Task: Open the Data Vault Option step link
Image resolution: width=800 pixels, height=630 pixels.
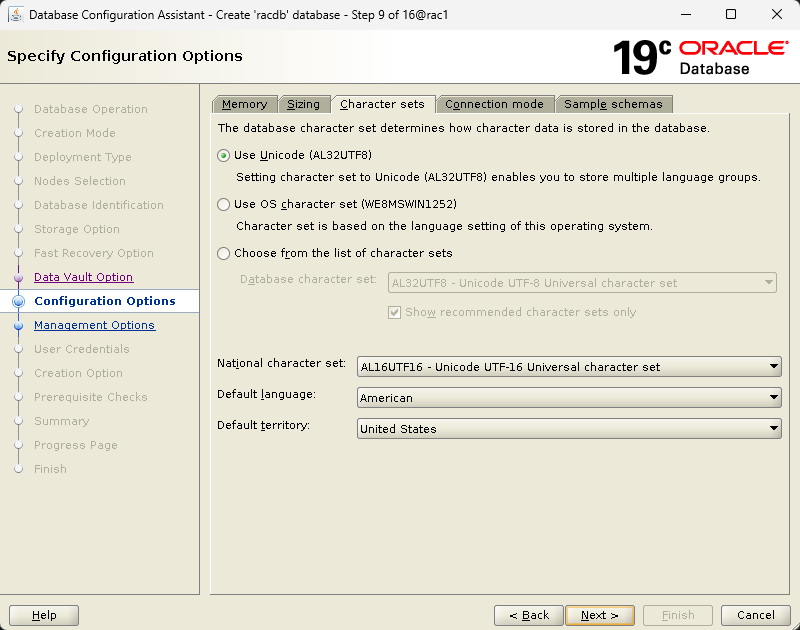Action: click(84, 277)
